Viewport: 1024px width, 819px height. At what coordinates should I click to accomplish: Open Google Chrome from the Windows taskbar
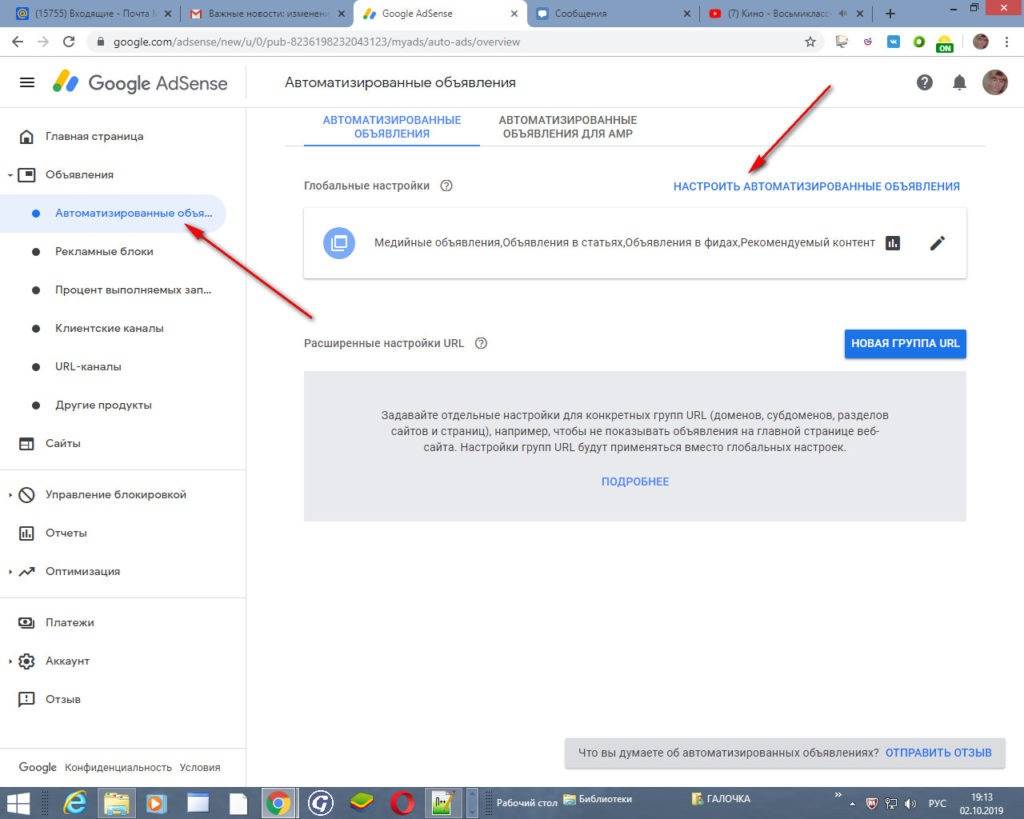pos(277,802)
